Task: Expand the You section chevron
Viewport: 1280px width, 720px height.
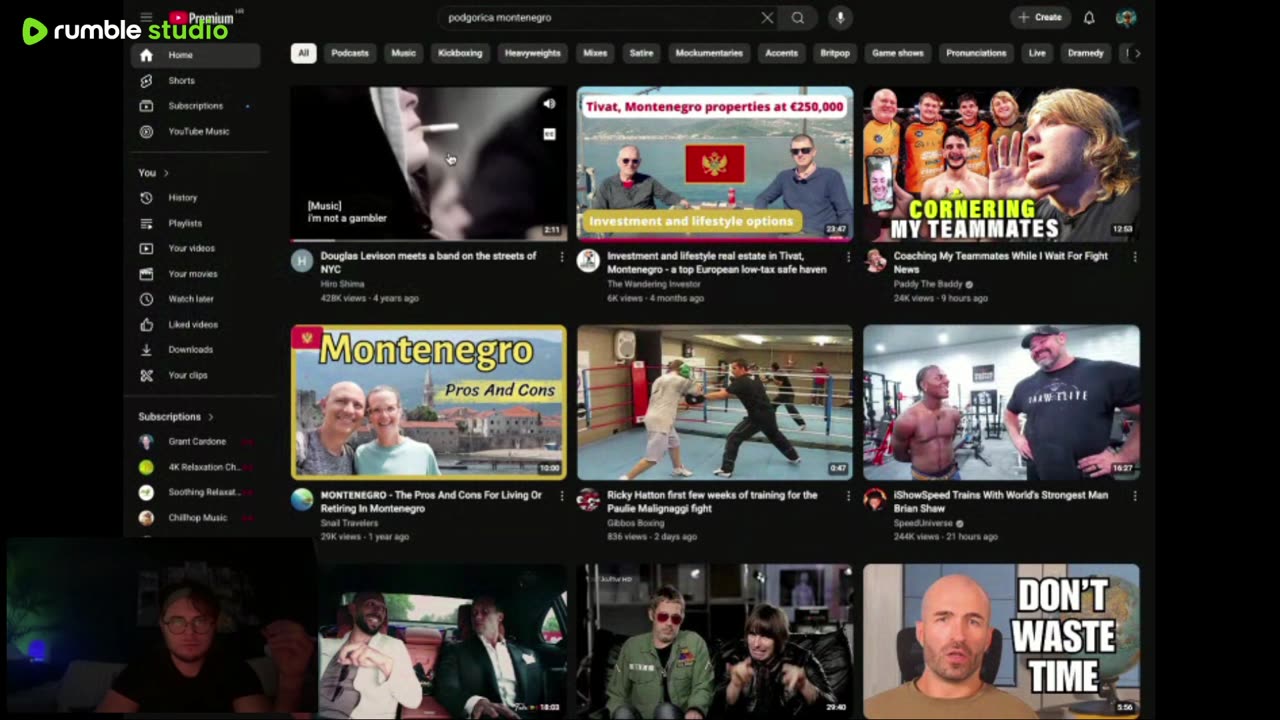Action: point(166,173)
